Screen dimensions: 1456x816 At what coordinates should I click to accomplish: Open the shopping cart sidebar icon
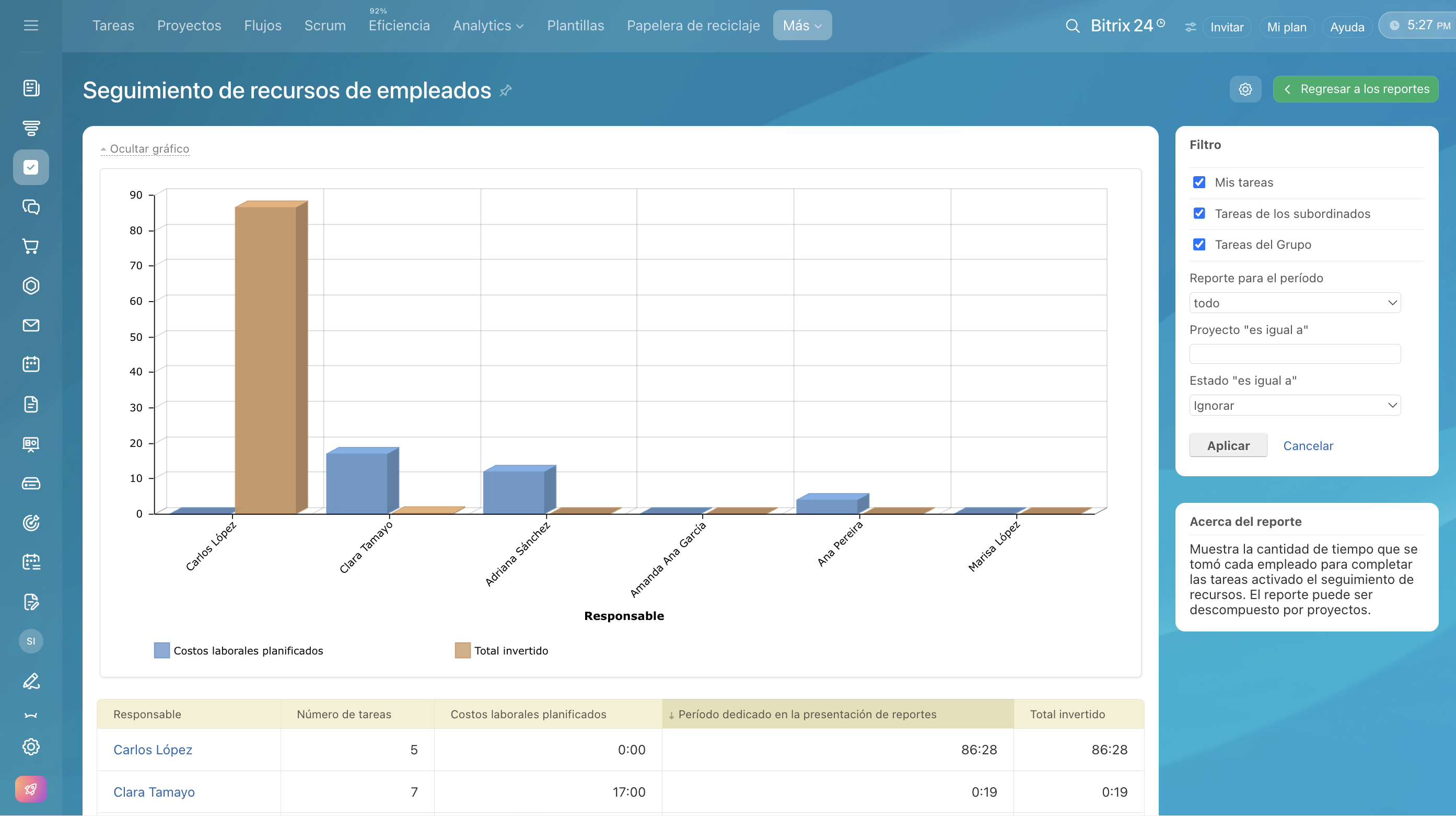(x=30, y=247)
